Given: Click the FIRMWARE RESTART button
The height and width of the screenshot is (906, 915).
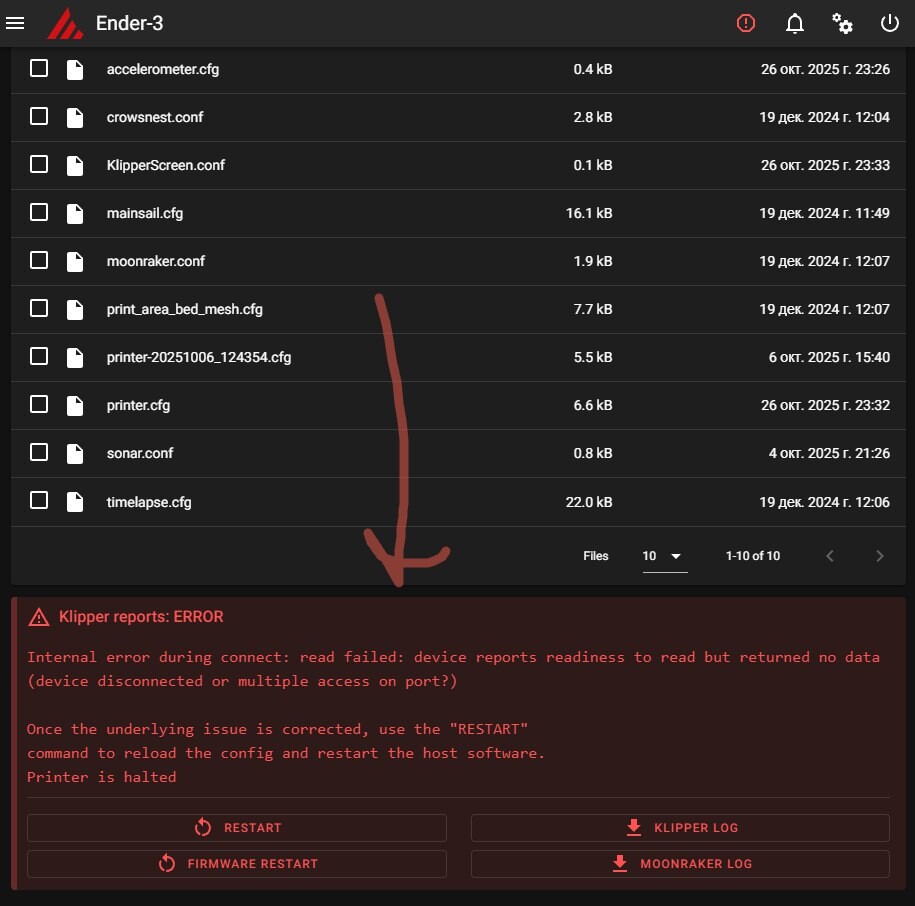Looking at the screenshot, I should point(237,864).
